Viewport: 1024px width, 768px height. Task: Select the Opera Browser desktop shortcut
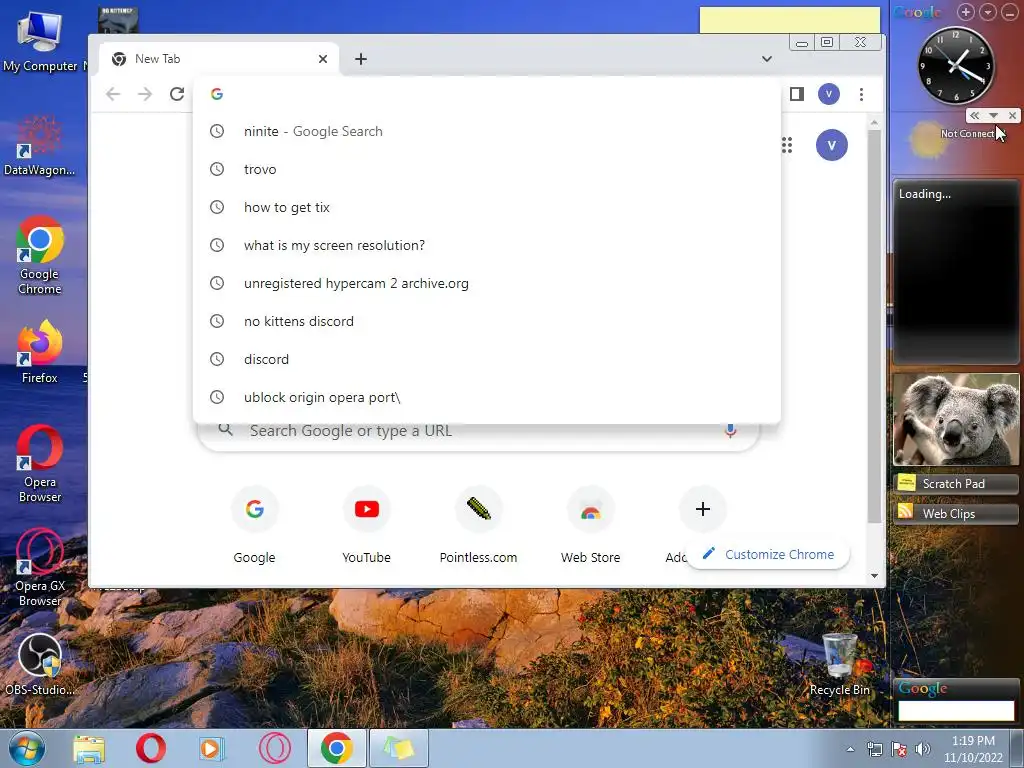pos(39,464)
